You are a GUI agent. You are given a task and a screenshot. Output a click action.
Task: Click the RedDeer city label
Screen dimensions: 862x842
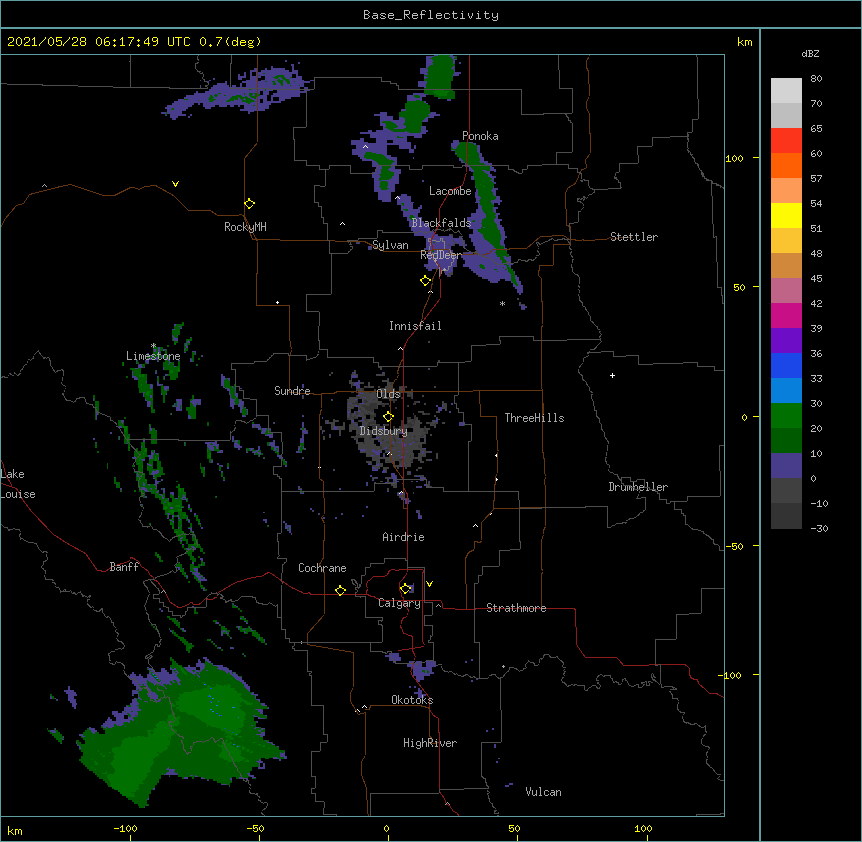441,255
